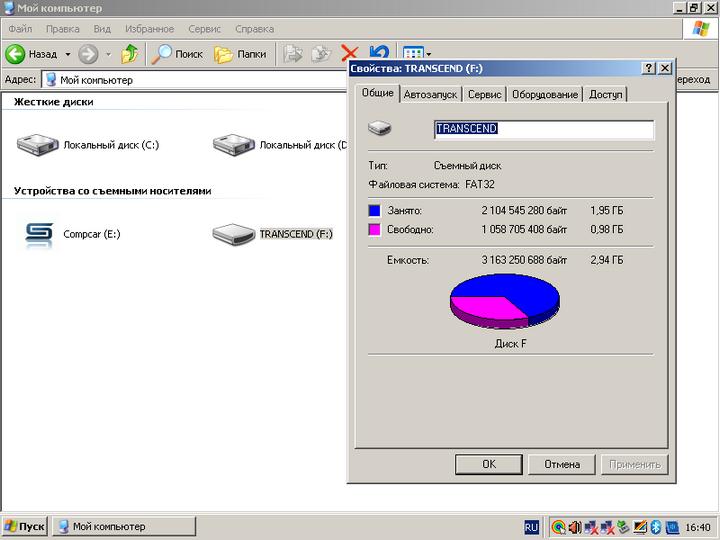Screen dimensions: 720x540
Task: Click the dialog help question mark button
Action: [x=648, y=69]
